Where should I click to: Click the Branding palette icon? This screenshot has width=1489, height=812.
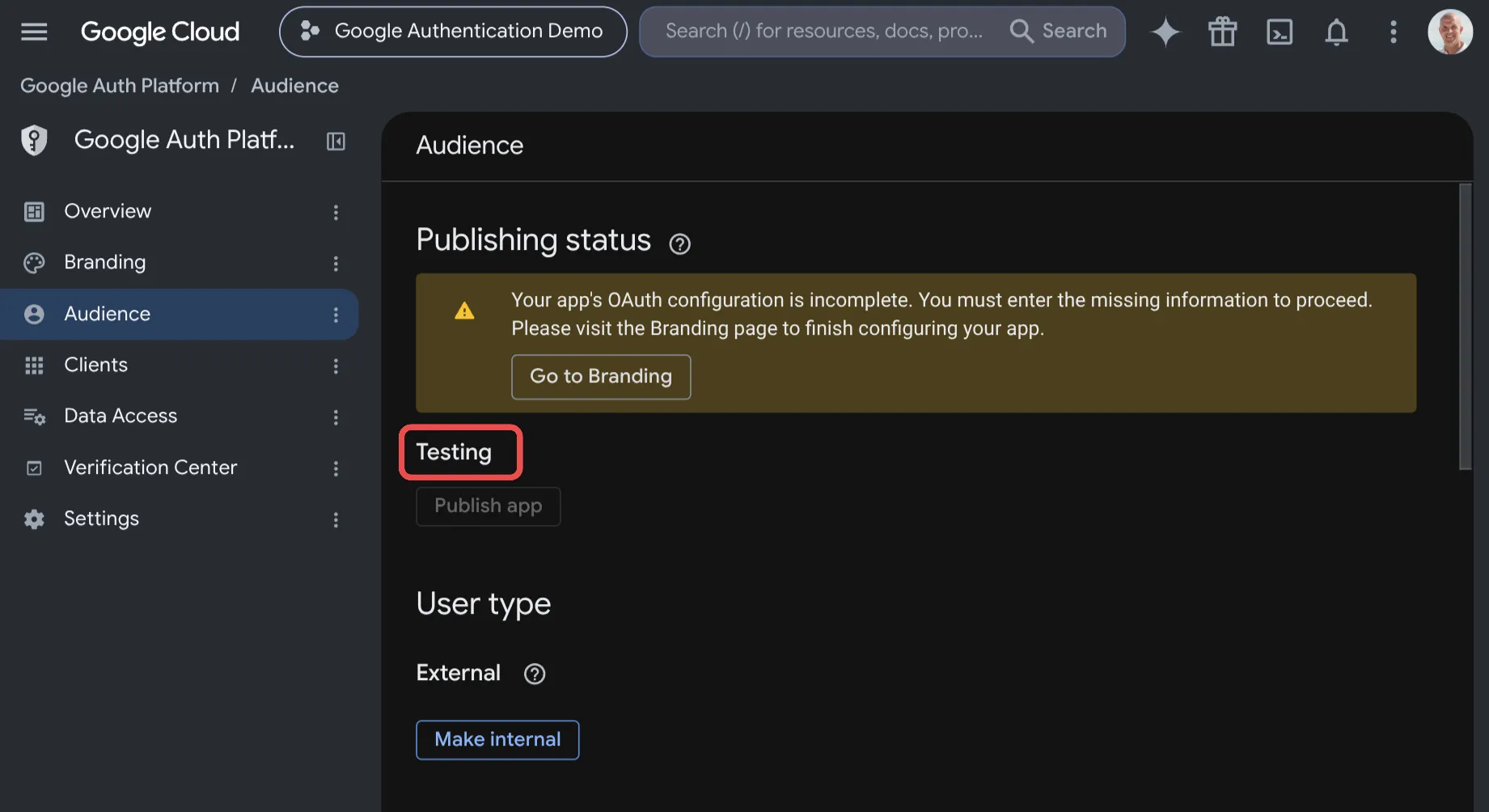coord(34,262)
